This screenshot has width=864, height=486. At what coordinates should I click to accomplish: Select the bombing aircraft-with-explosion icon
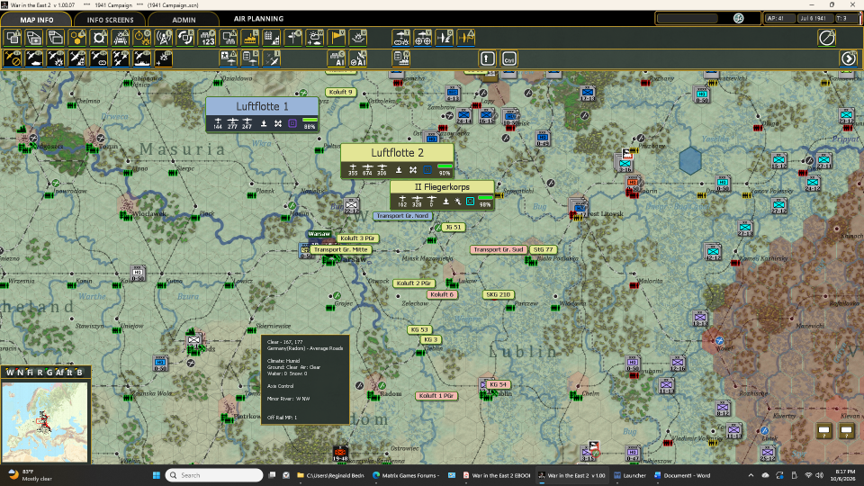tap(56, 58)
